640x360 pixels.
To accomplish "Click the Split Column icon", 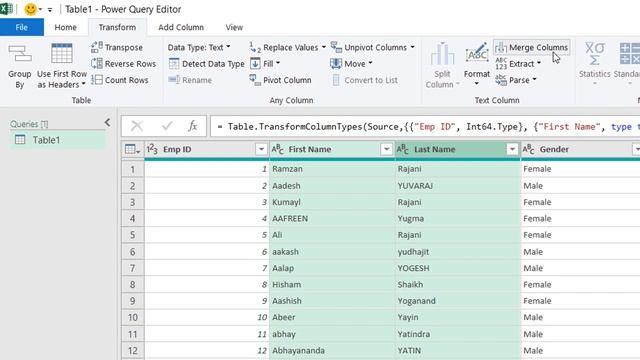I will 442,54.
